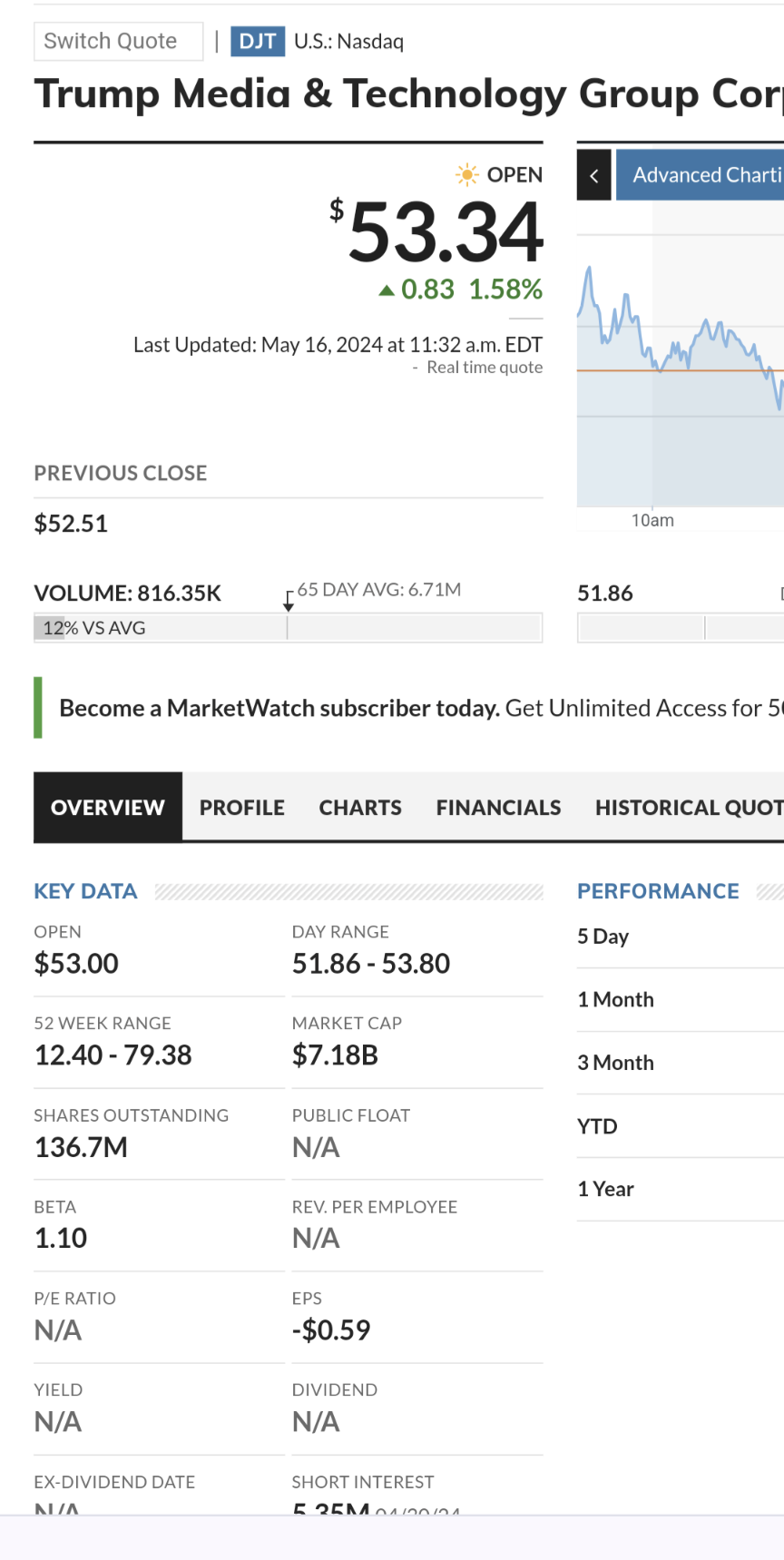Select the 5 Day performance row
Viewport: 784px width, 1560px height.
681,937
